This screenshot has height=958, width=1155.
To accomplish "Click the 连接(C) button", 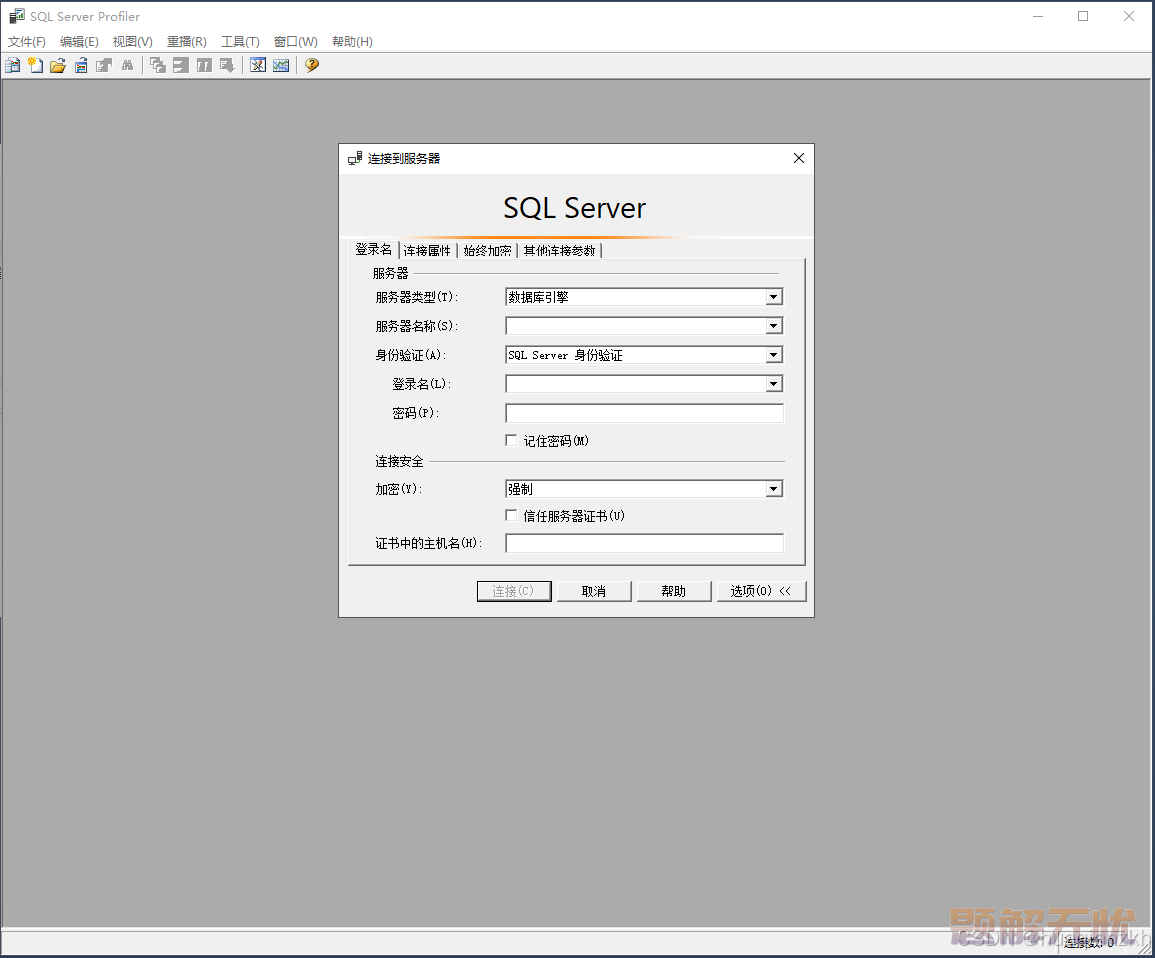I will pos(513,591).
